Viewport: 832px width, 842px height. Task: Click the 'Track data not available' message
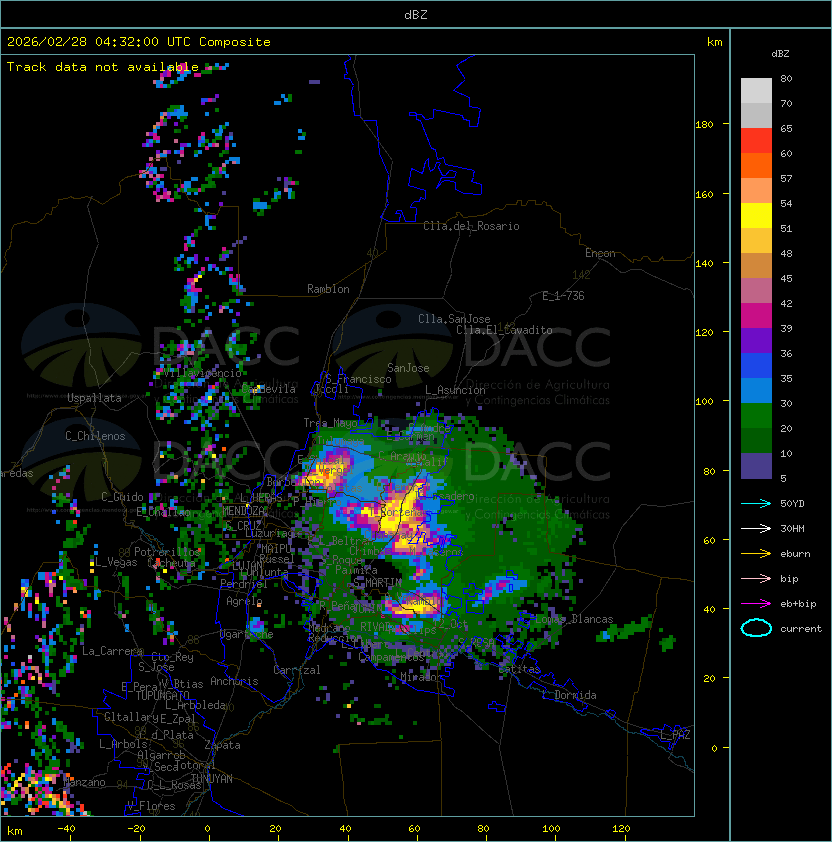[103, 67]
